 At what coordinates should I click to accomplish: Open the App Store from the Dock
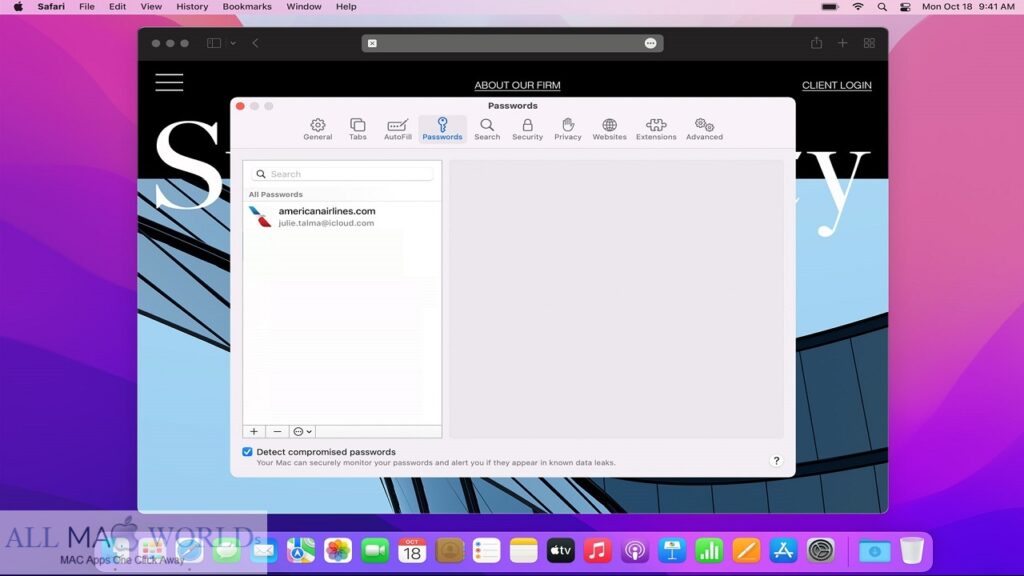pyautogui.click(x=784, y=551)
